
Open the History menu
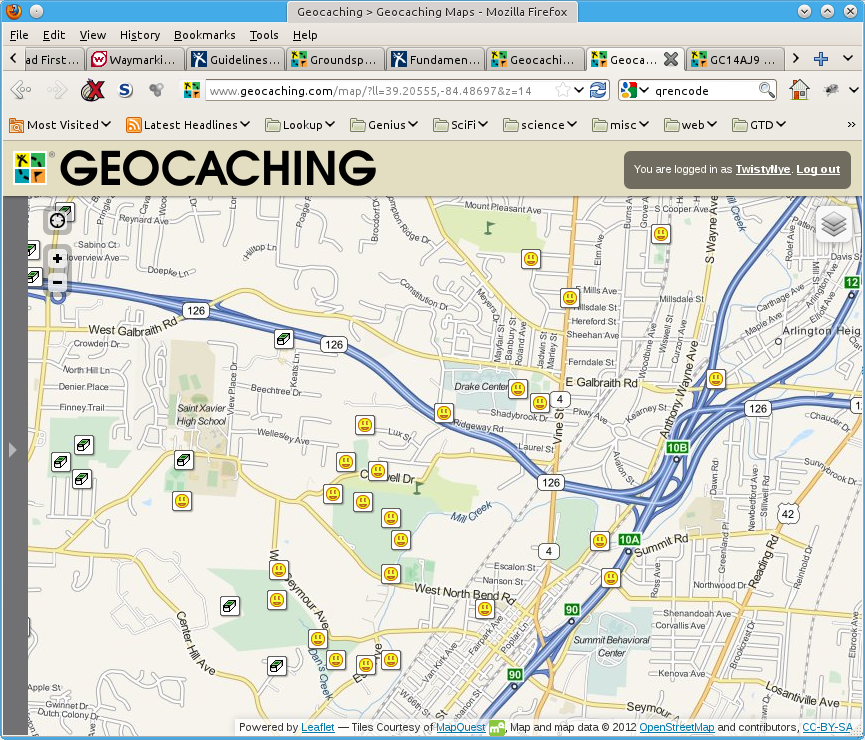point(140,35)
